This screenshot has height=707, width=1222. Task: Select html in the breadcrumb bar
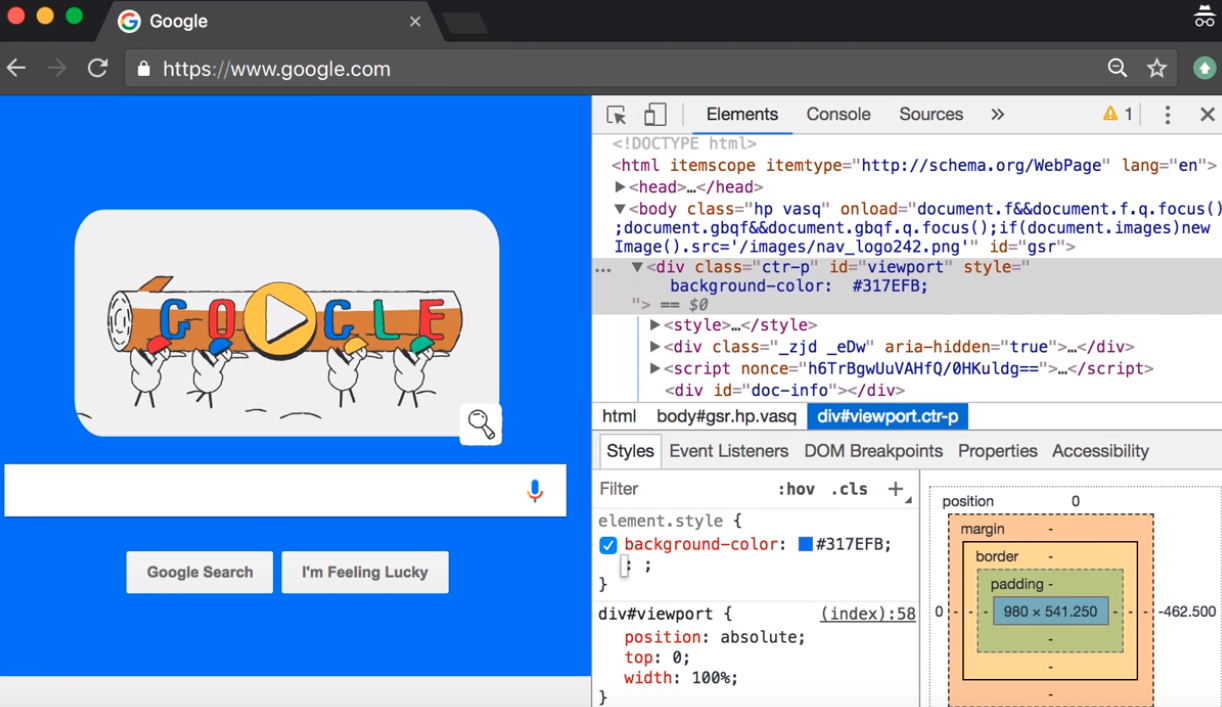click(x=619, y=416)
